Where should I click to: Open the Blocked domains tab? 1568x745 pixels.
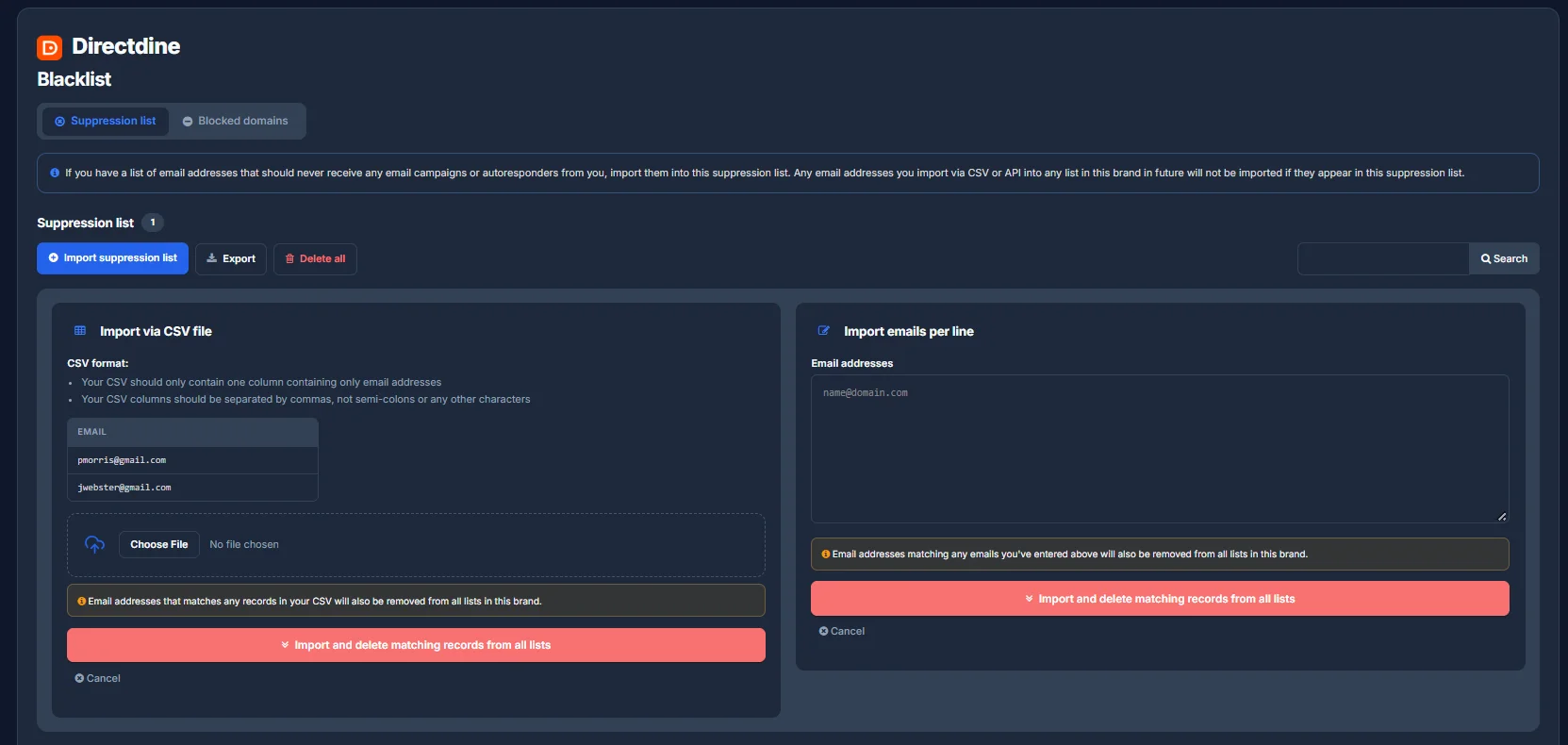[x=236, y=121]
